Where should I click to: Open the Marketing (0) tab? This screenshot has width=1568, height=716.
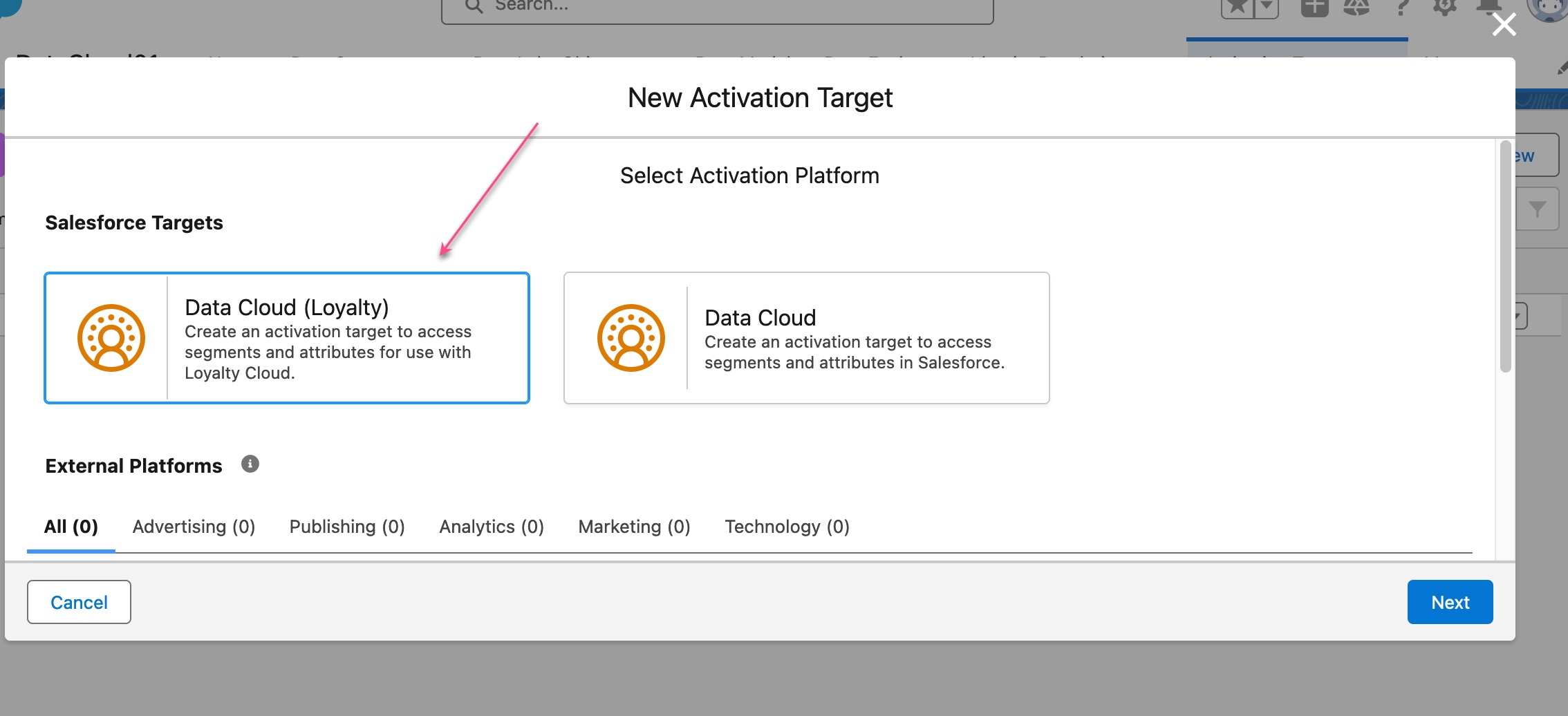[x=635, y=527]
